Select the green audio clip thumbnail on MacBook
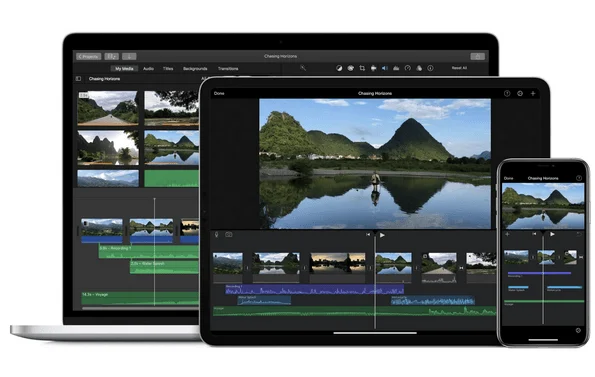This screenshot has width=595, height=377. click(x=172, y=178)
